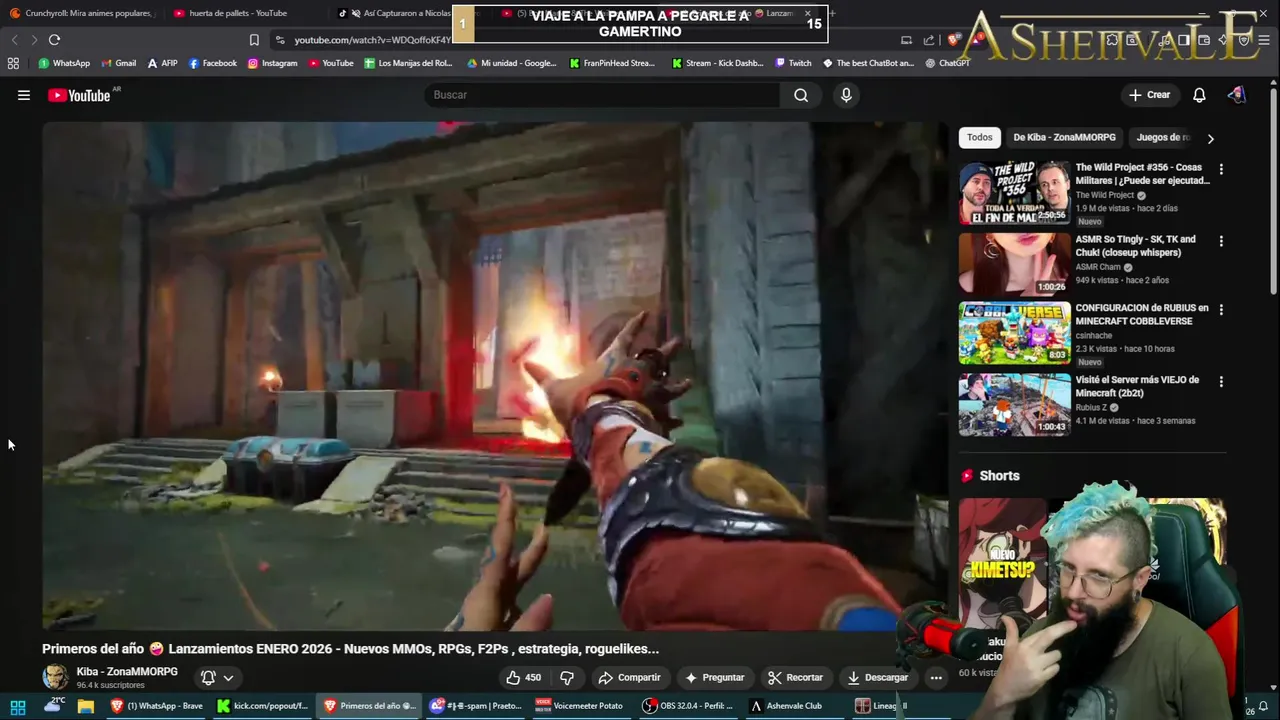Open the account avatar menu
The image size is (1280, 720).
click(x=1237, y=95)
